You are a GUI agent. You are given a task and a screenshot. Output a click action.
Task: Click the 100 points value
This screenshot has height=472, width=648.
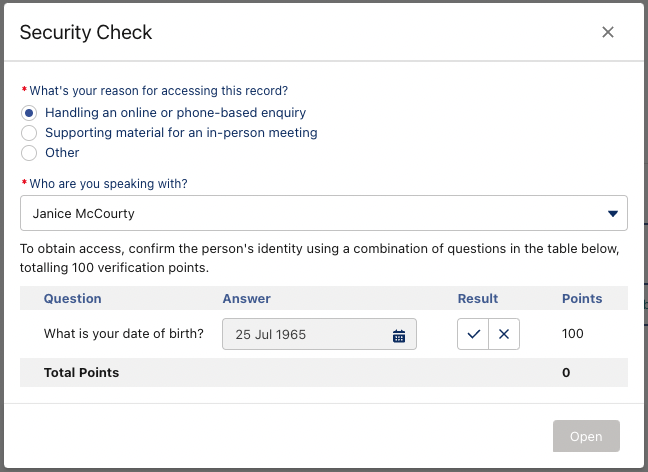(x=572, y=334)
